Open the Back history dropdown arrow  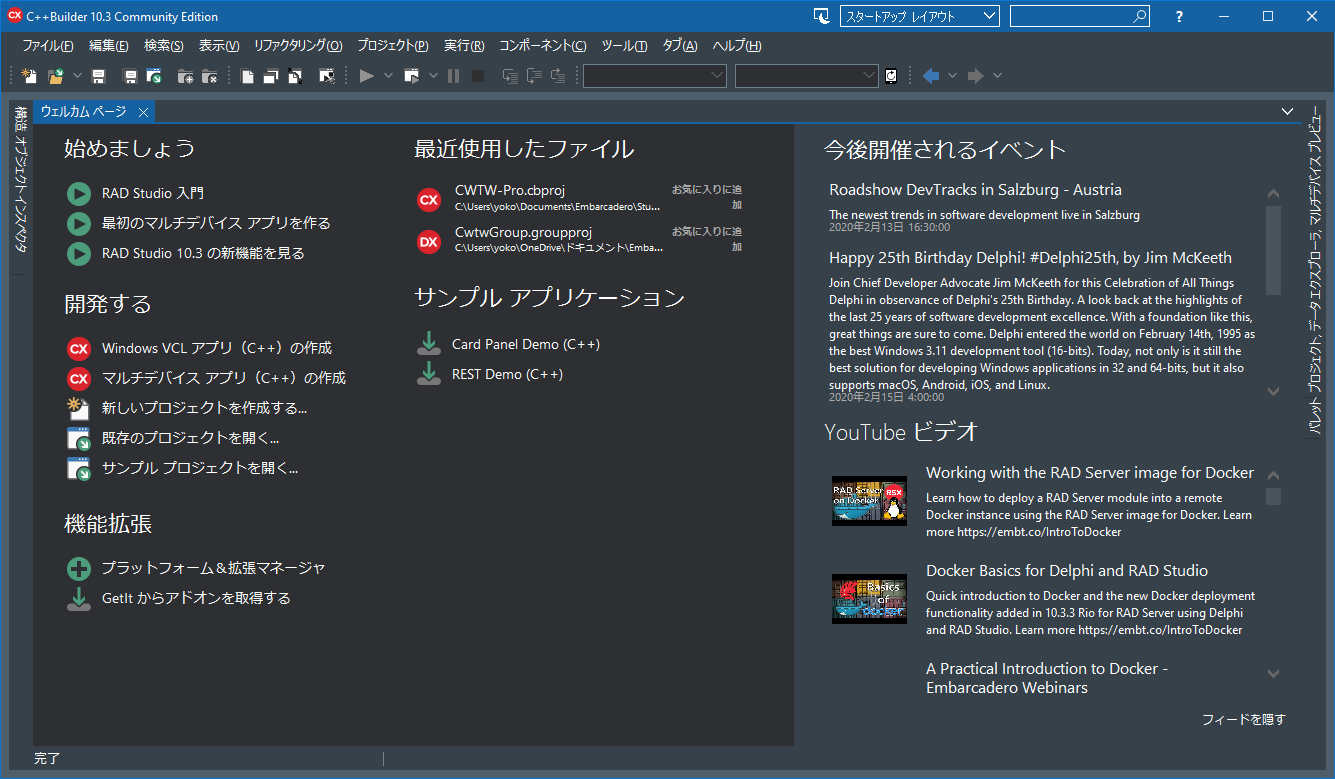pos(953,76)
